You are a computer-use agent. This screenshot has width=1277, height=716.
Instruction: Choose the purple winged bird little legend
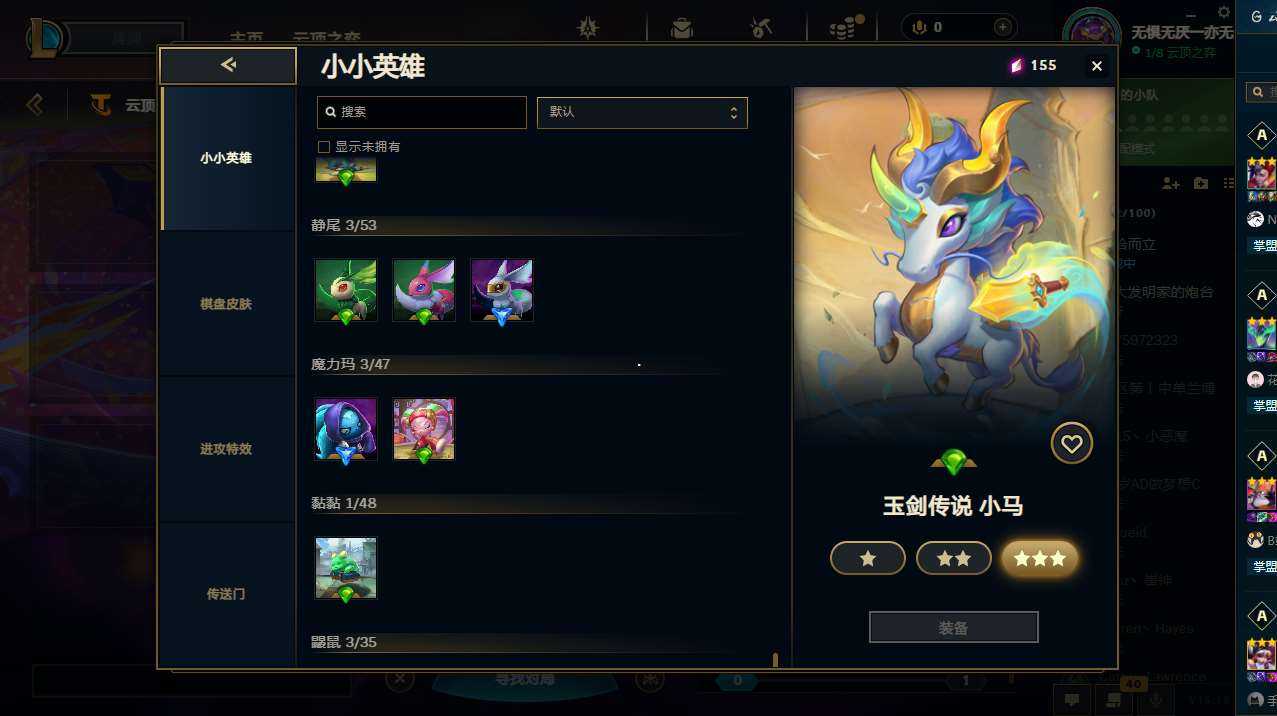[502, 290]
